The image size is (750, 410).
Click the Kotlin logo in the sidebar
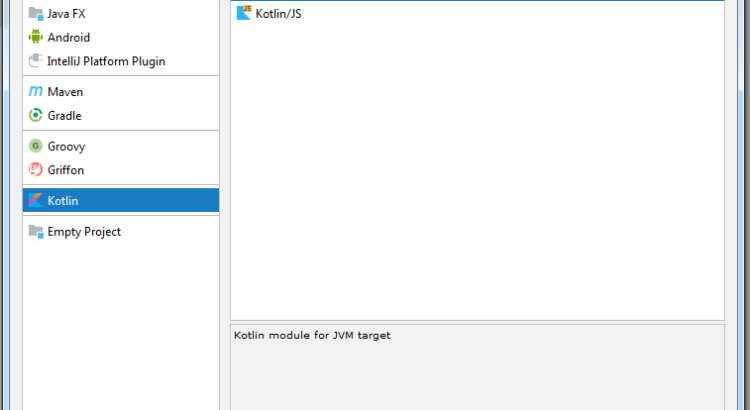(36, 201)
